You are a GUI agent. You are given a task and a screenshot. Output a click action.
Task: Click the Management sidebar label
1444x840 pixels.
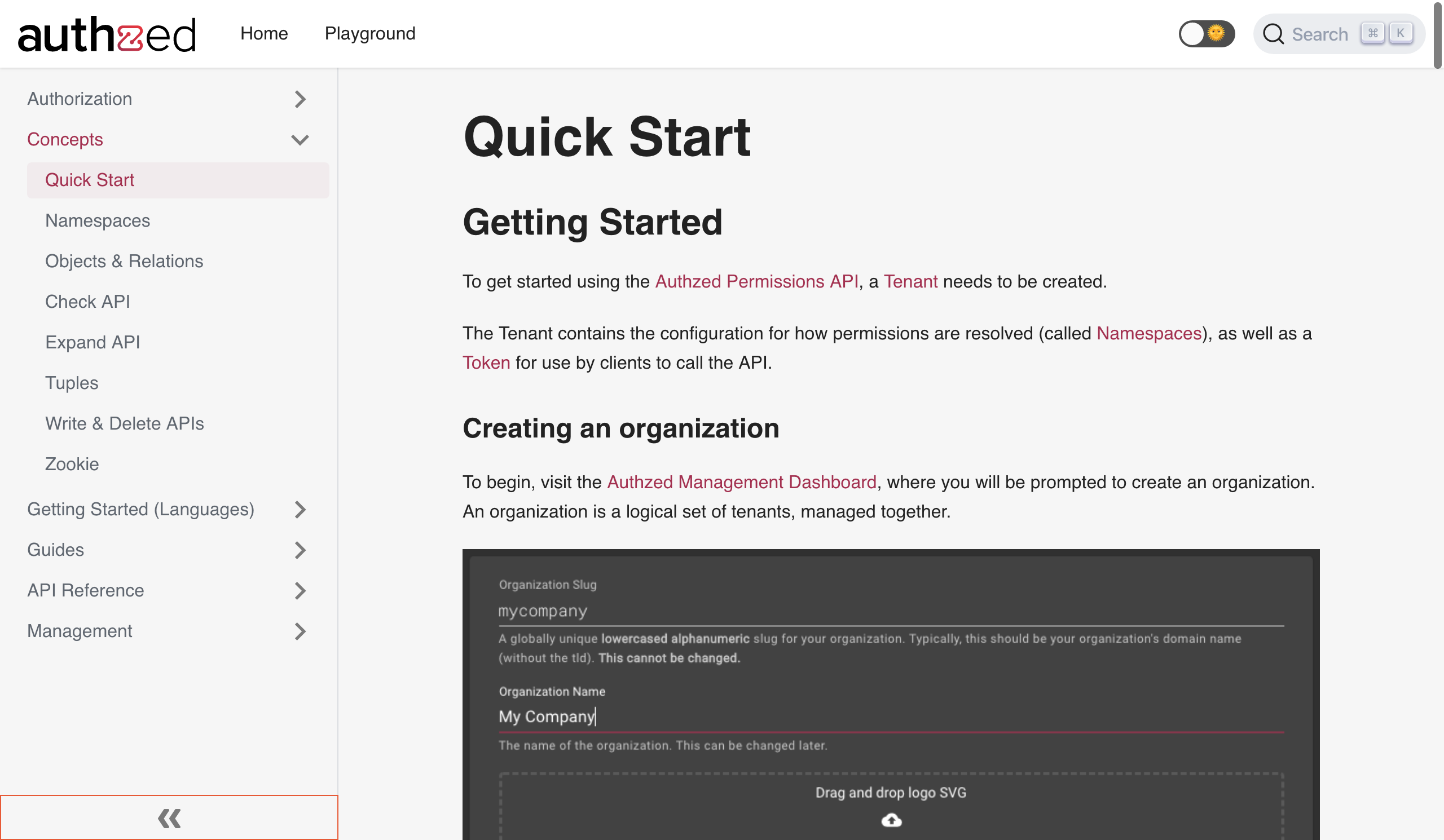click(x=79, y=631)
